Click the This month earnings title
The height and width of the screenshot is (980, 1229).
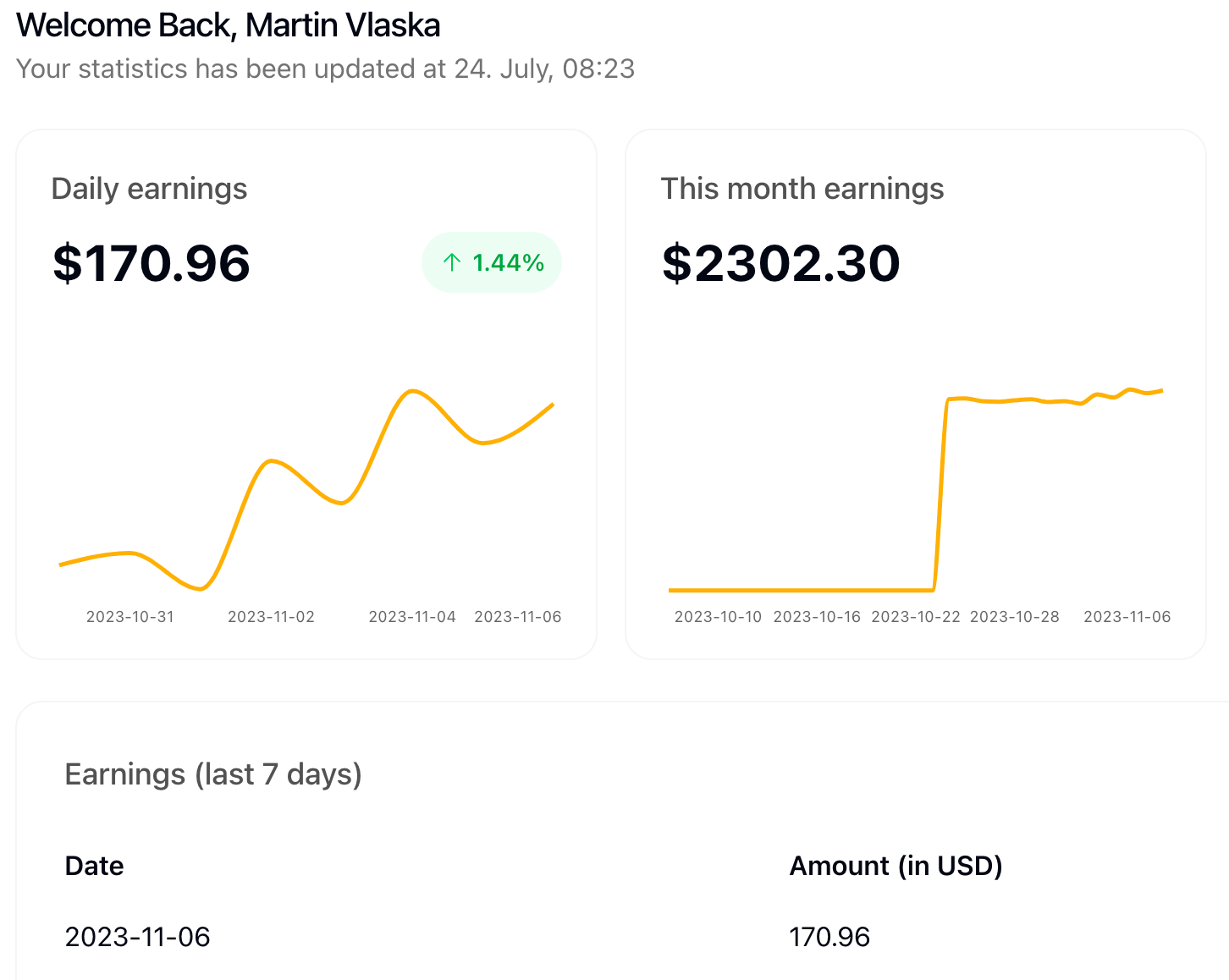point(802,189)
